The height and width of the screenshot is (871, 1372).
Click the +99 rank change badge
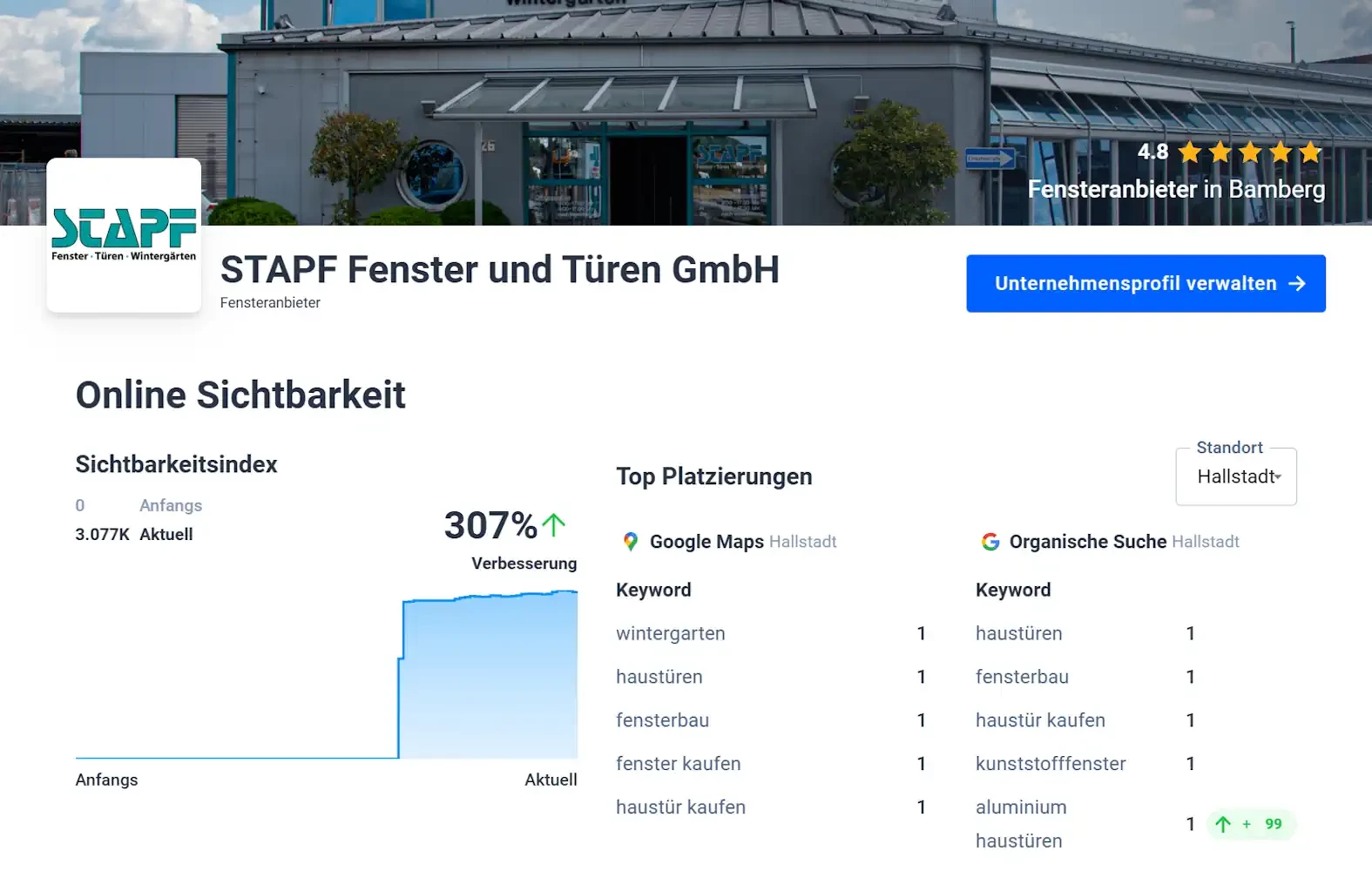click(x=1251, y=824)
